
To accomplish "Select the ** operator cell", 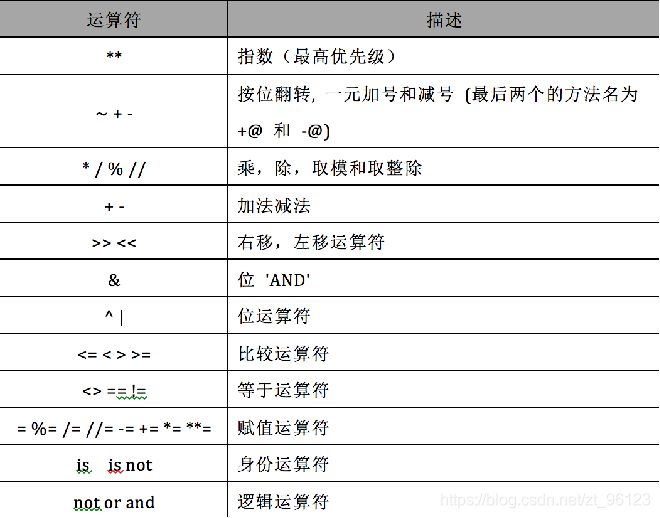I will [114, 56].
